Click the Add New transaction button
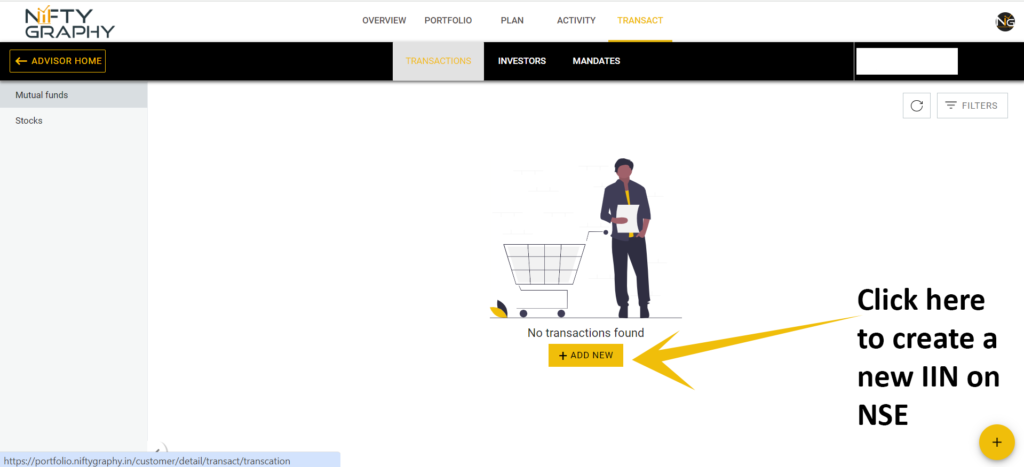This screenshot has height=467, width=1024. 586,355
